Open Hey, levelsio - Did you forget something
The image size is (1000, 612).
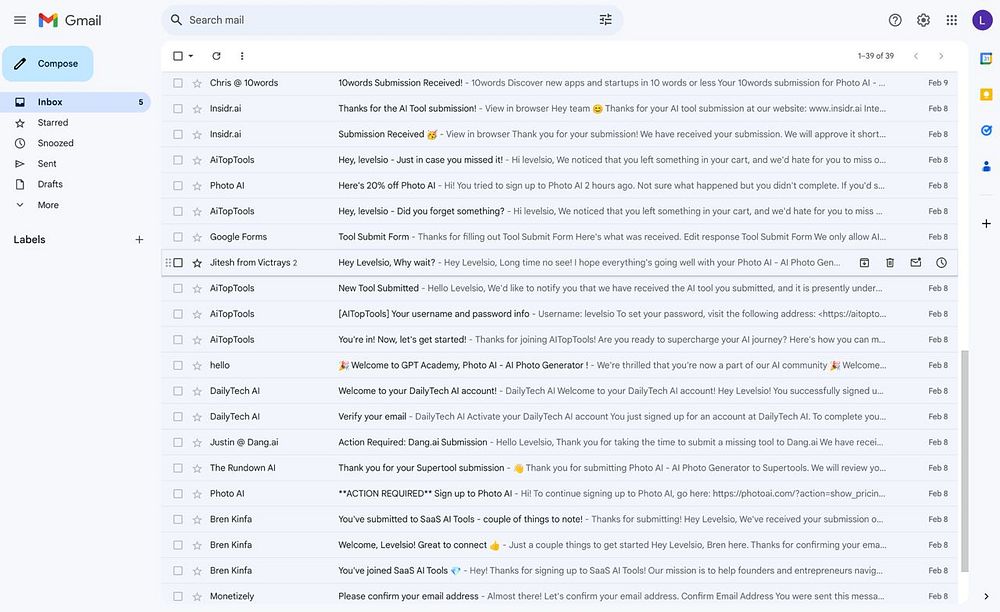559,211
